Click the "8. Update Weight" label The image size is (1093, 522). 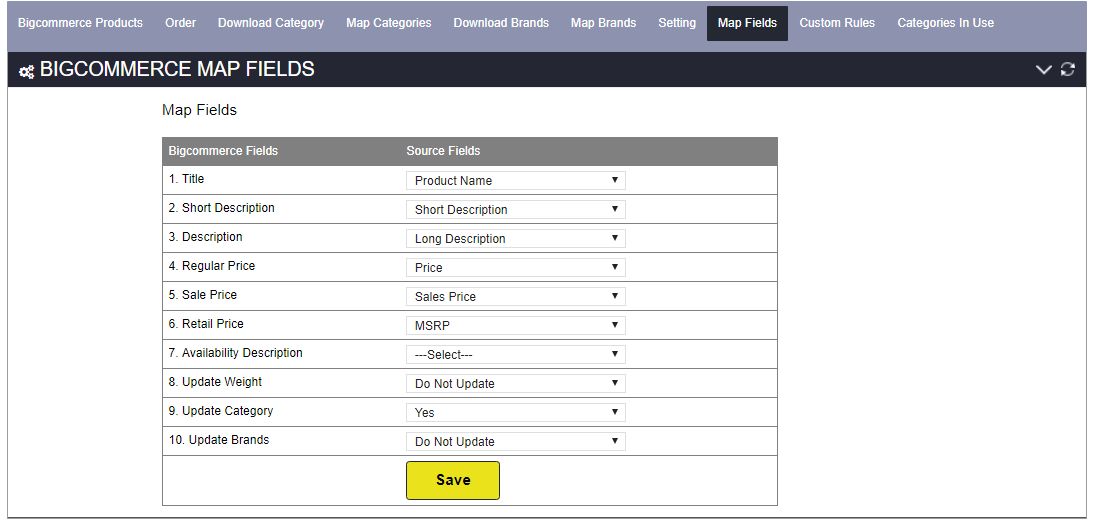point(215,382)
